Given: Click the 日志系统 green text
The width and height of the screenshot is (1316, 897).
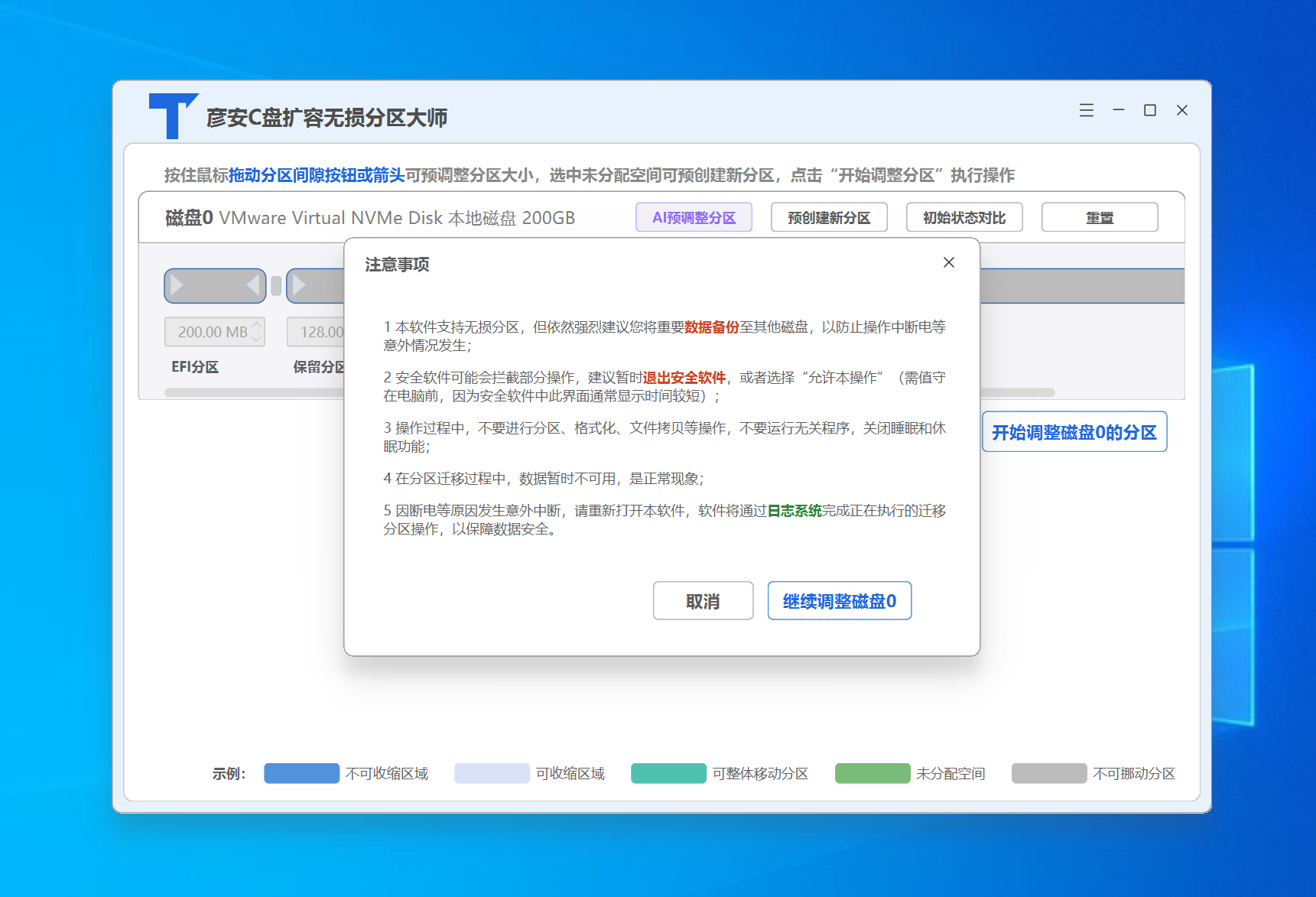Looking at the screenshot, I should pos(794,511).
